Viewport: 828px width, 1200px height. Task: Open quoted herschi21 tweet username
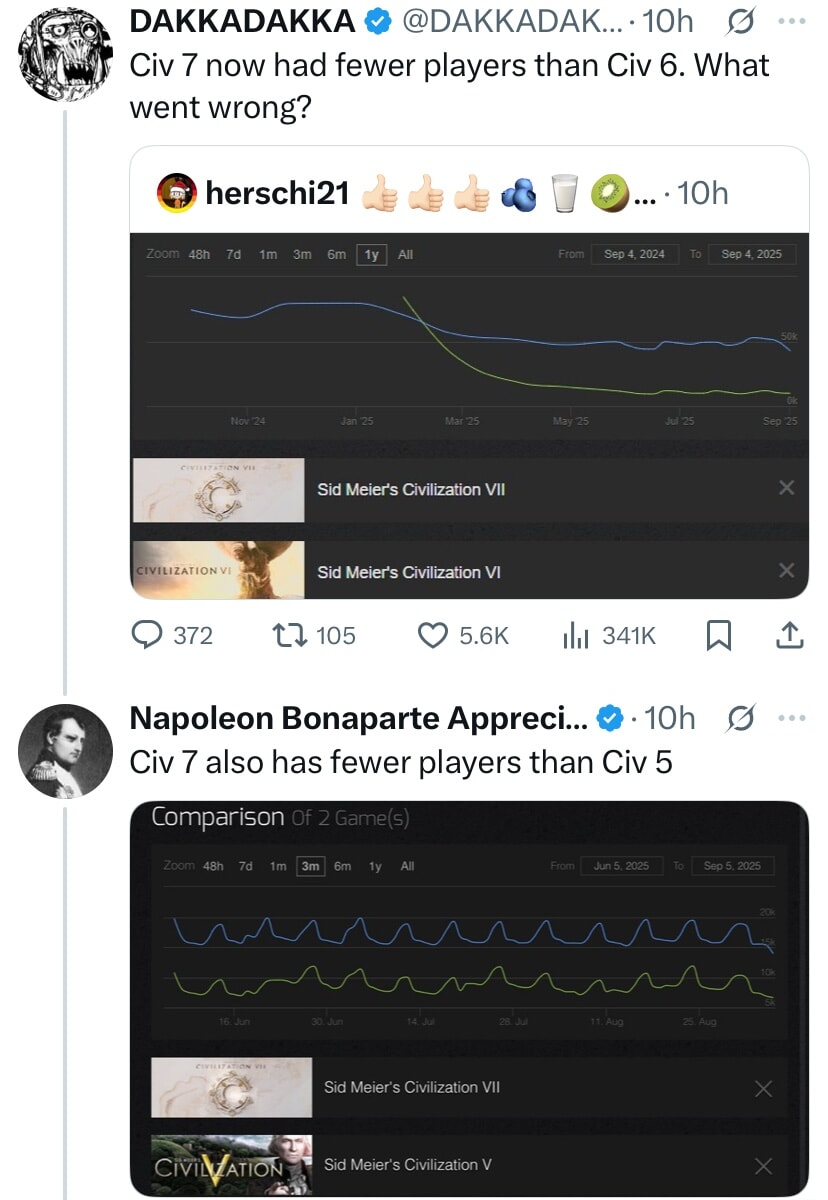click(x=277, y=193)
